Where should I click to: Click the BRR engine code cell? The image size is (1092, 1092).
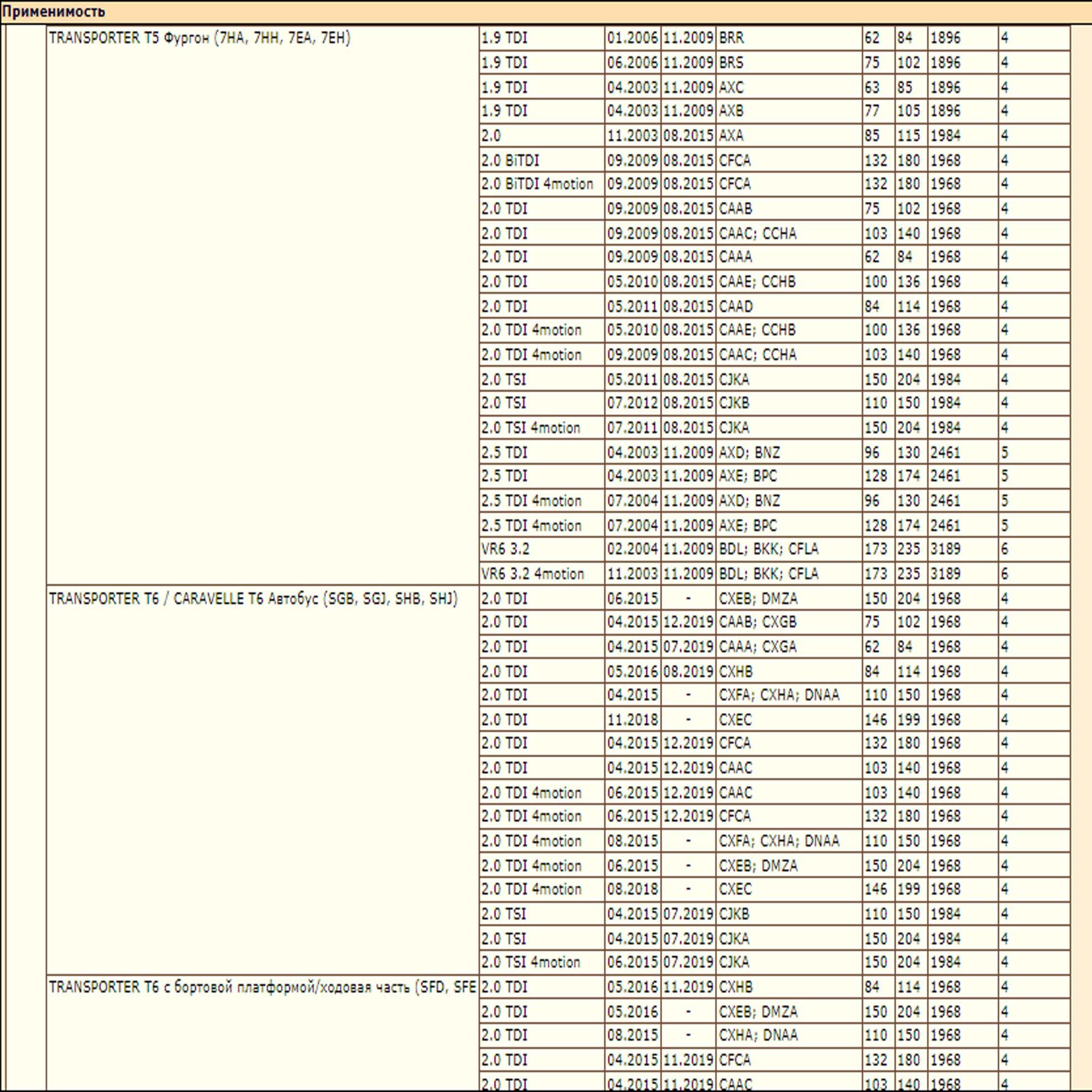pos(731,38)
